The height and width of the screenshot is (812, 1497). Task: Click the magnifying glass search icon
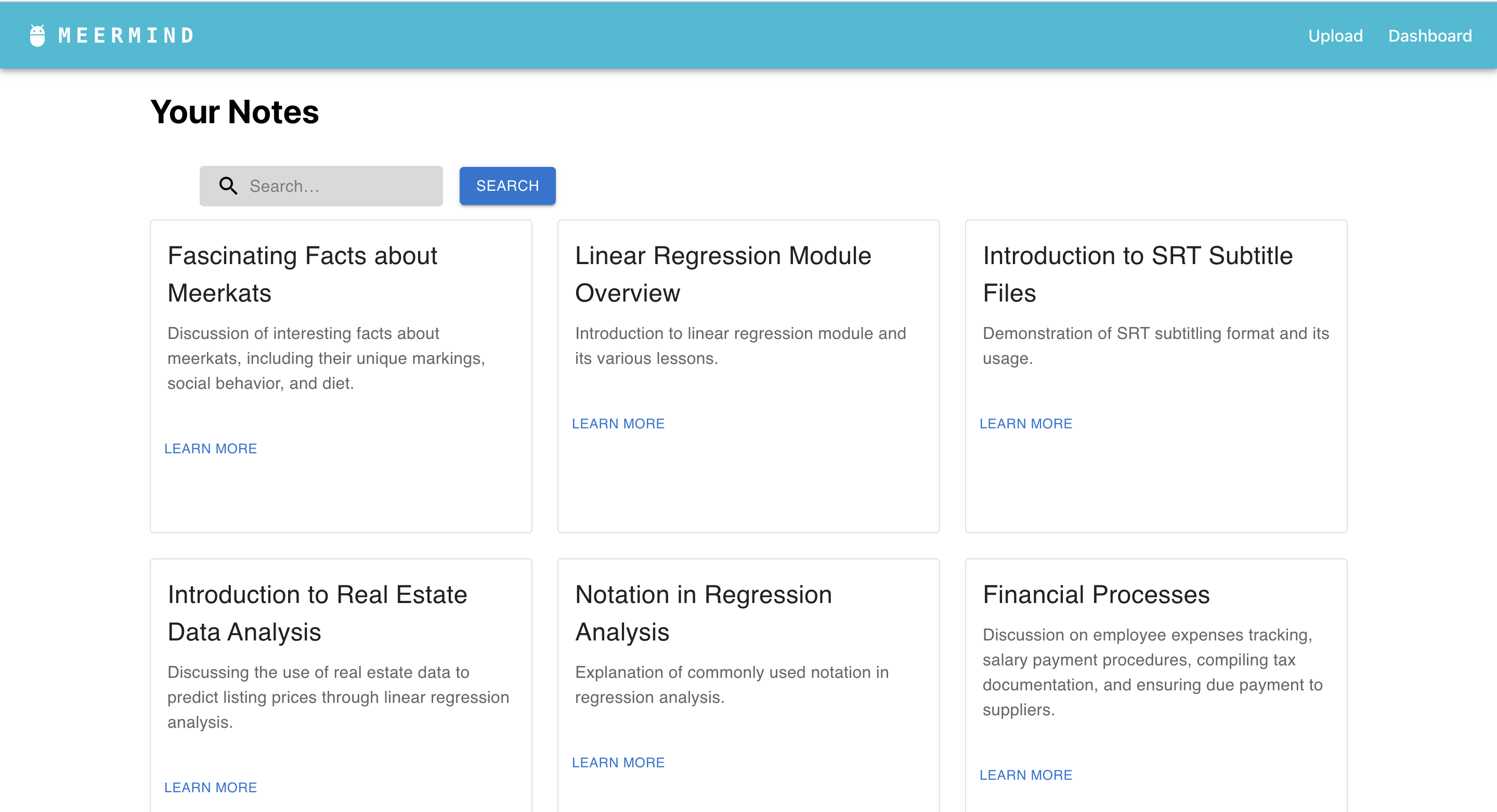[x=228, y=186]
